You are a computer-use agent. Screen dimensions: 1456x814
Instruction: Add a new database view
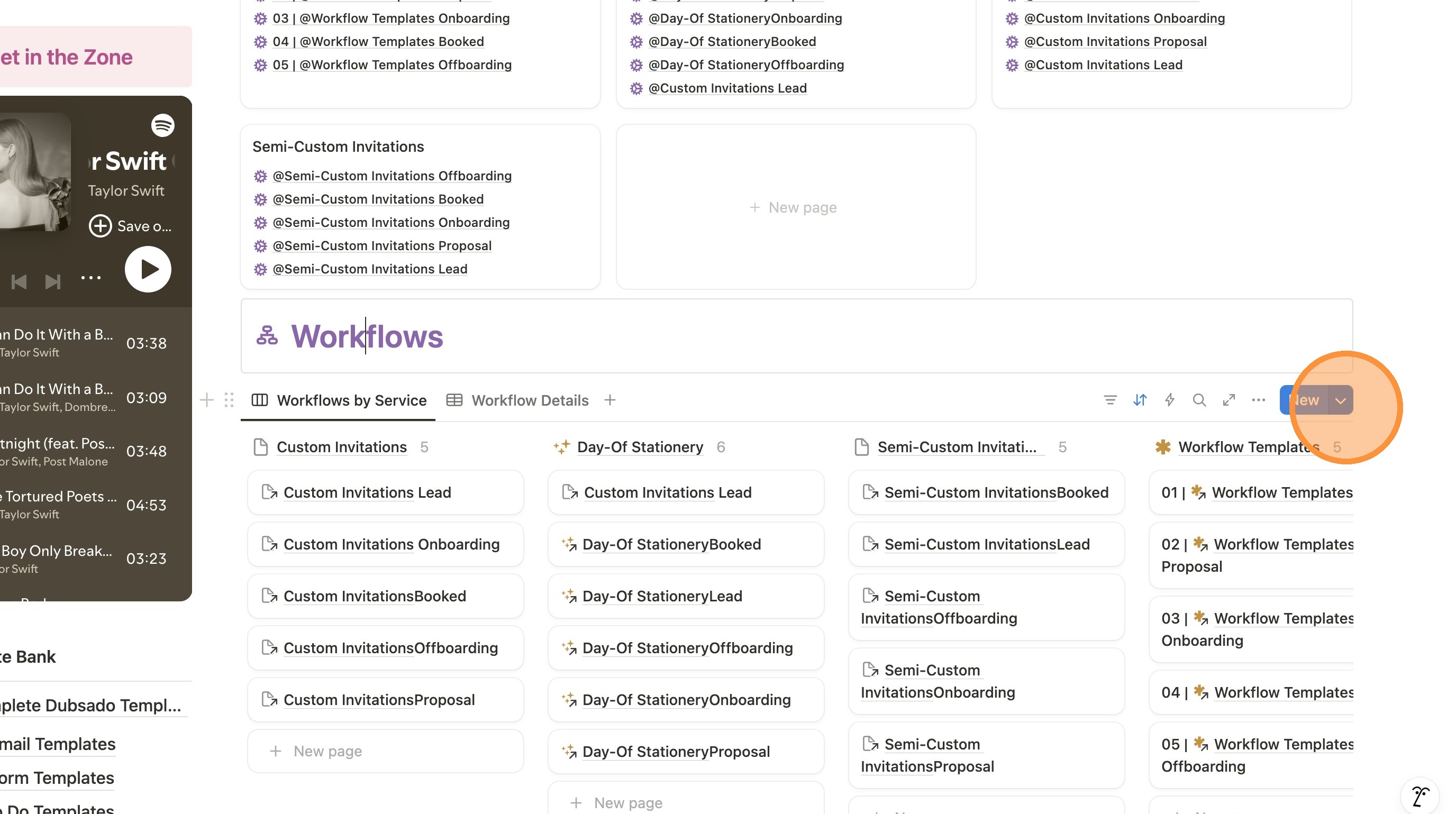[x=610, y=400]
